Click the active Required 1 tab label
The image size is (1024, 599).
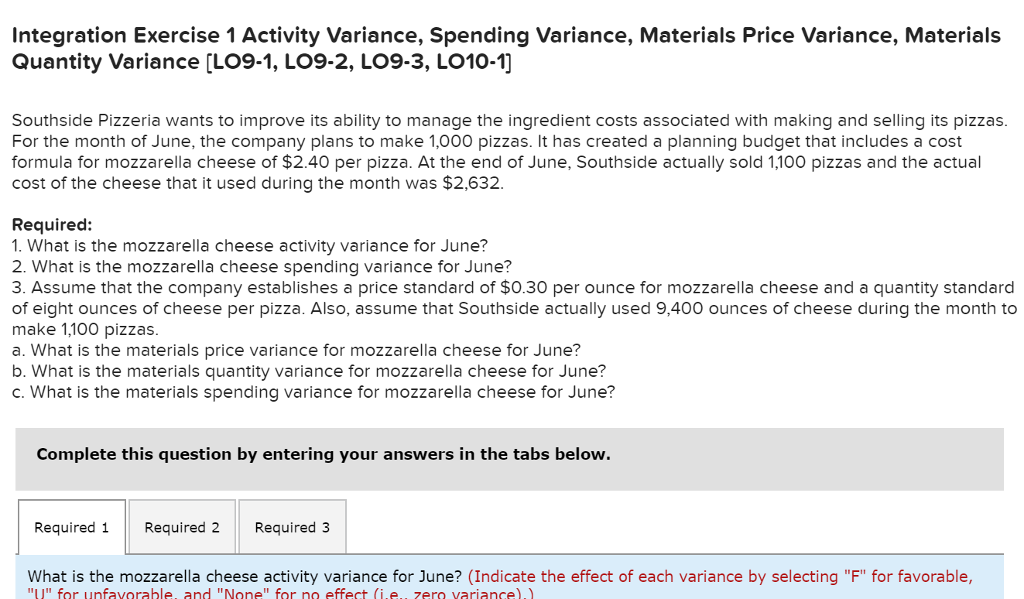pyautogui.click(x=71, y=527)
